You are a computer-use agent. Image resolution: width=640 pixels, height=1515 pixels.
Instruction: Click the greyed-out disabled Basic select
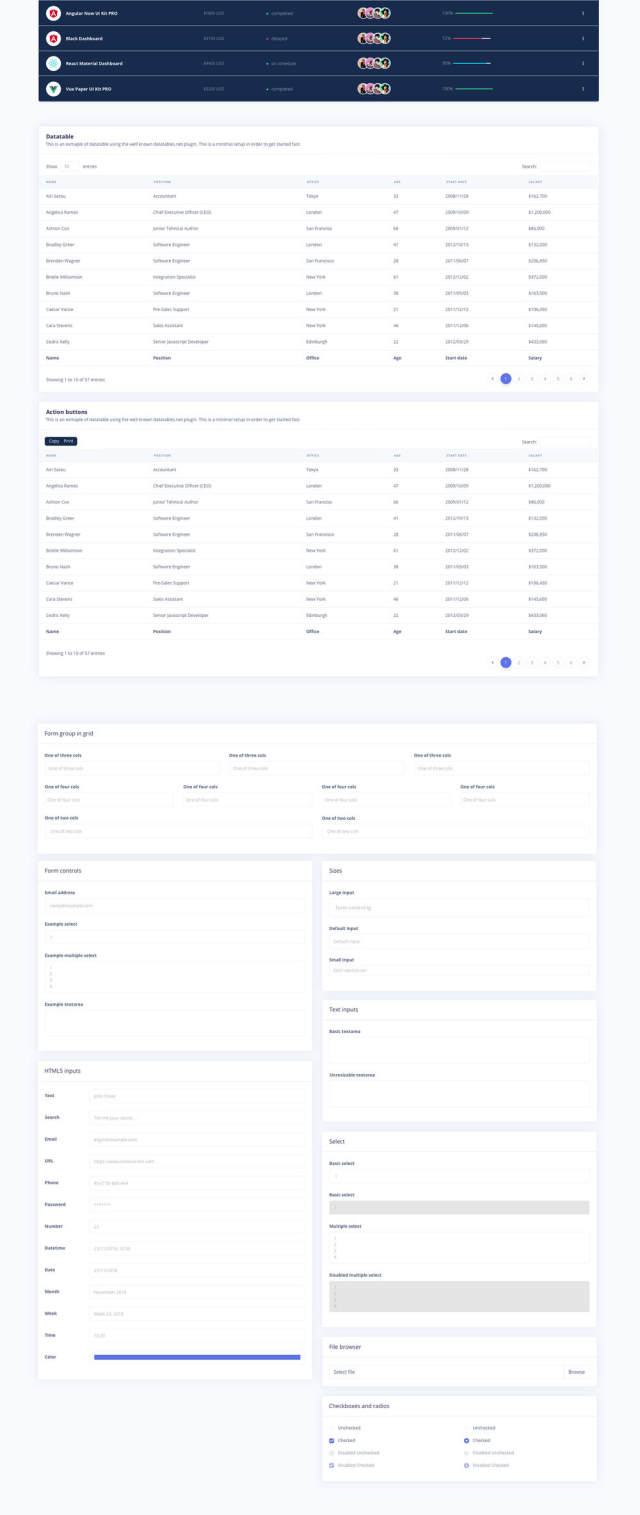pyautogui.click(x=459, y=1207)
